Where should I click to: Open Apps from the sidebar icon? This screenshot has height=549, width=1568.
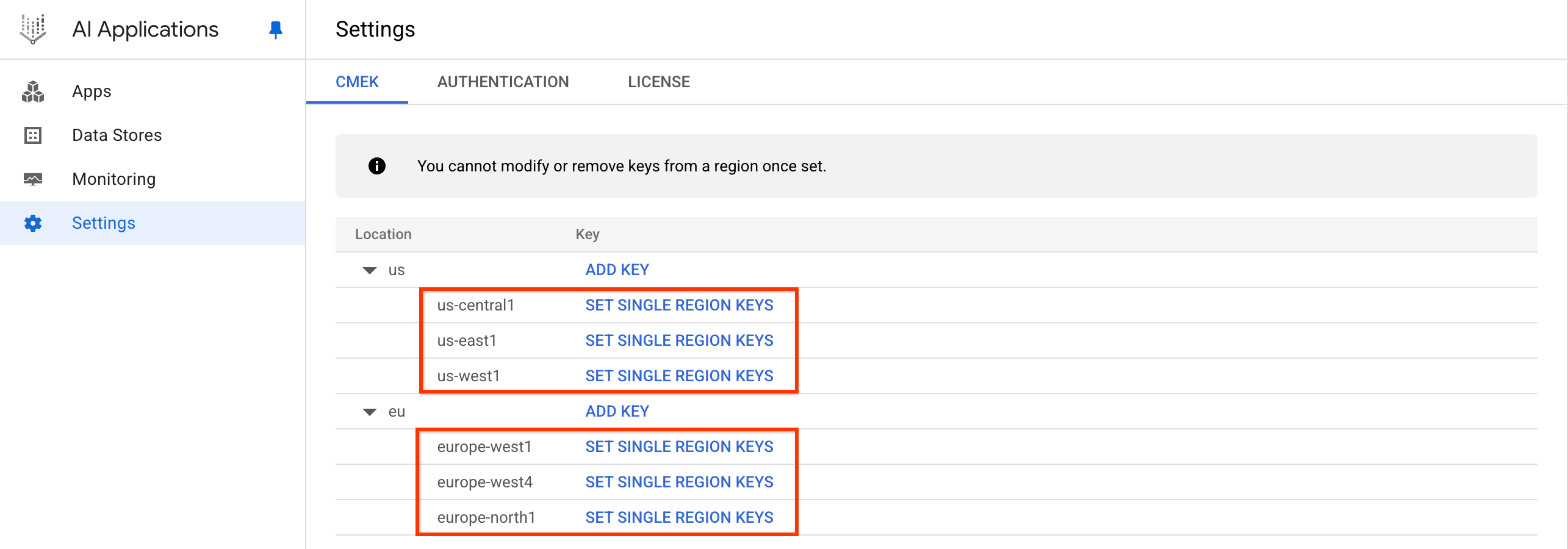coord(33,91)
